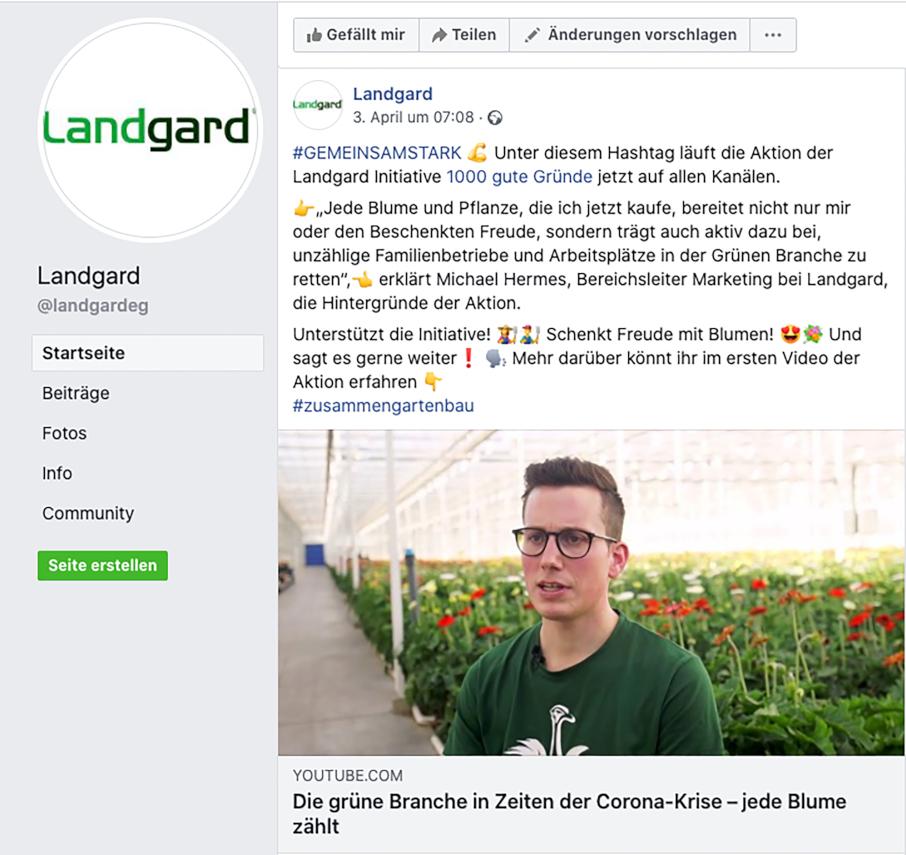Click the thumbs-up icon on Gefällt mir

314,35
